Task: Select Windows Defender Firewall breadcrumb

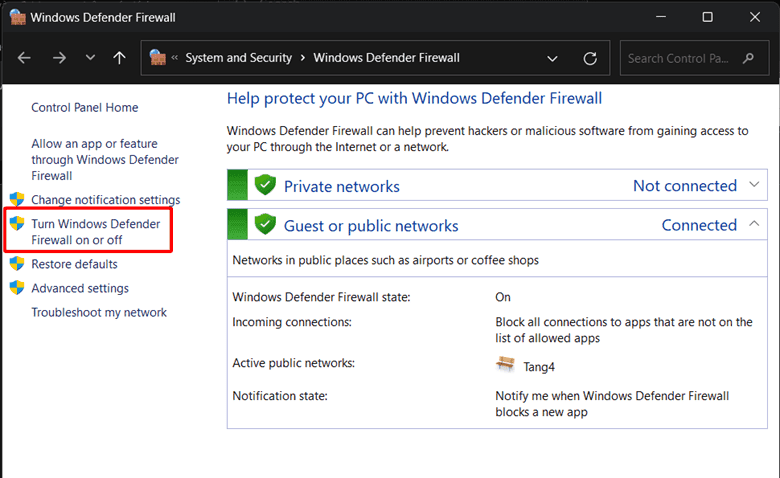Action: coord(387,58)
